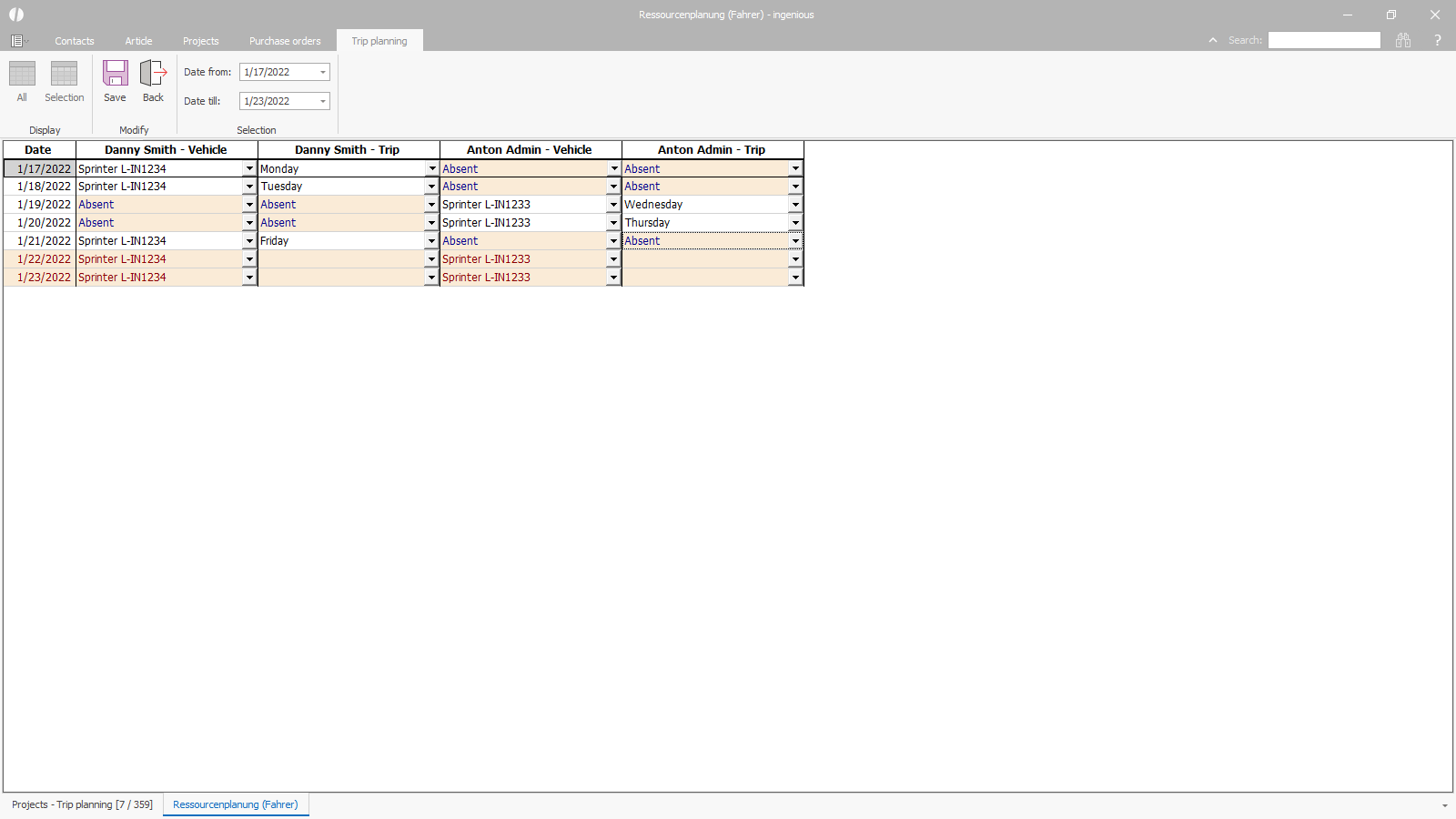This screenshot has width=1456, height=819.
Task: Switch to Projects - Trip planning bottom tab
Action: 82,804
